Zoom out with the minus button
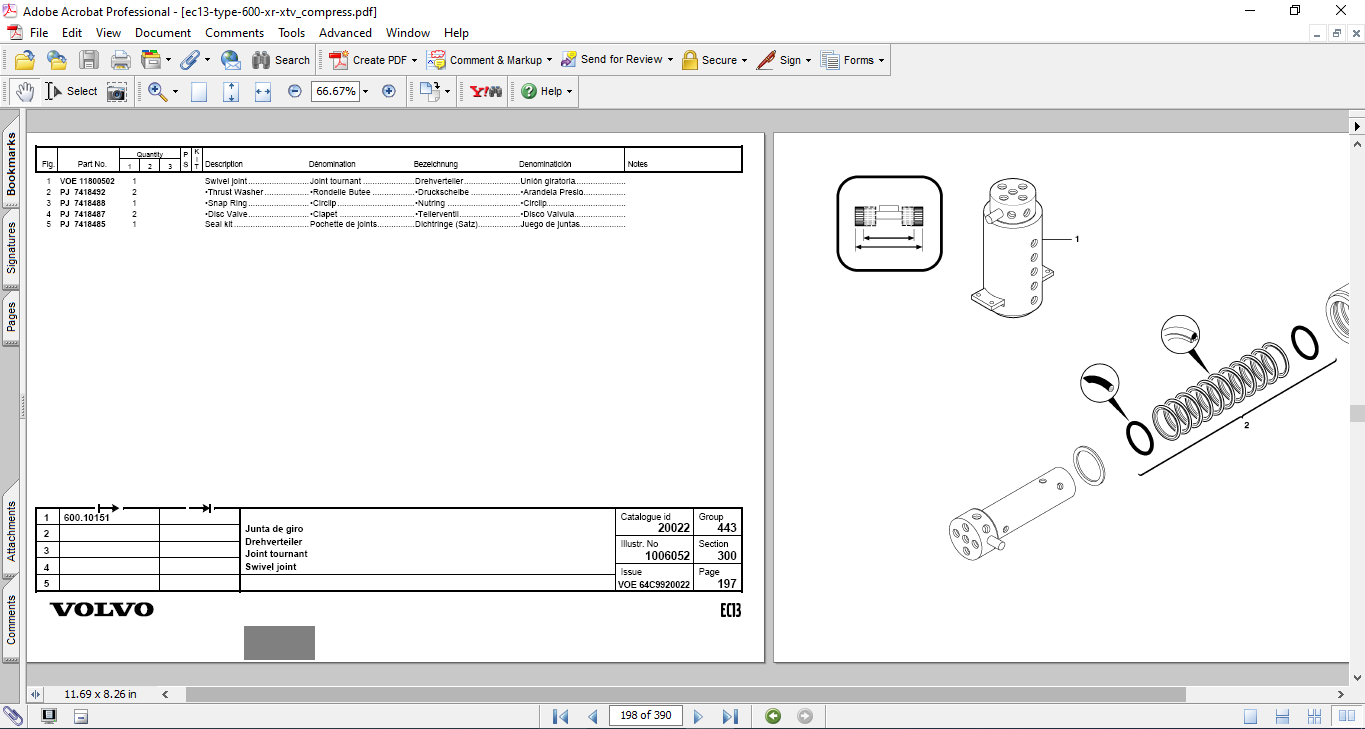Image resolution: width=1365 pixels, height=729 pixels. 295,91
